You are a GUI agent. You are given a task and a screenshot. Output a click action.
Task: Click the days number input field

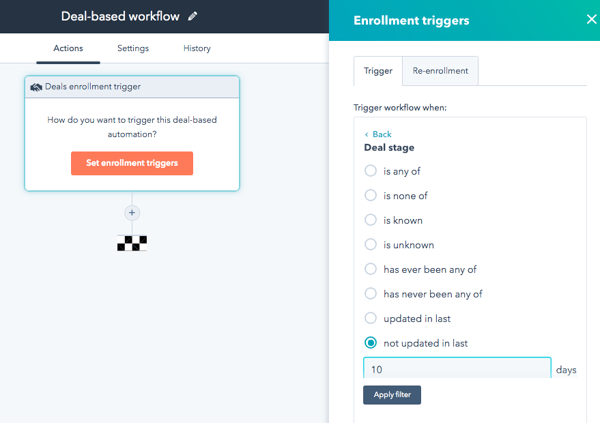pyautogui.click(x=456, y=369)
